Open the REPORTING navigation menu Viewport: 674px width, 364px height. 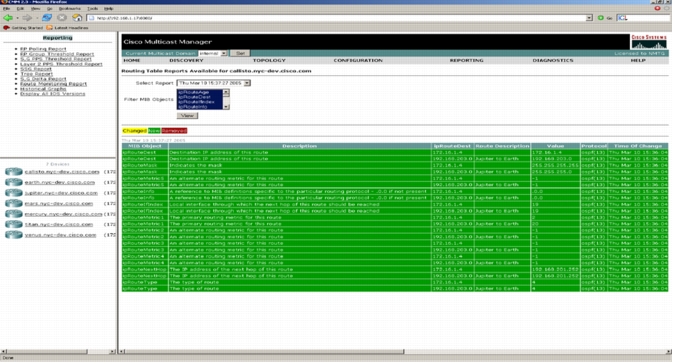click(x=466, y=61)
